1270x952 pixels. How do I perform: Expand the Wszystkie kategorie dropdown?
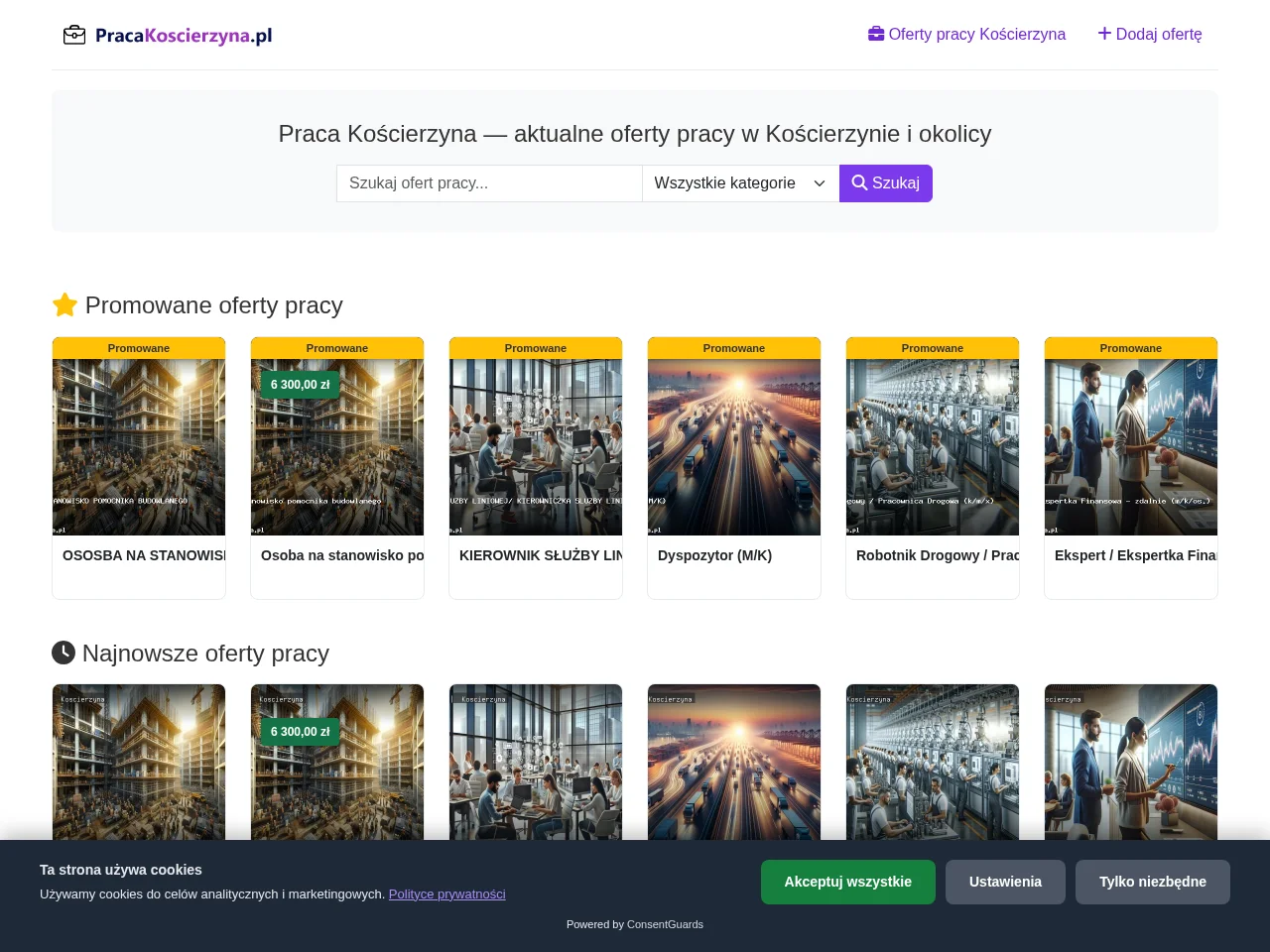point(740,183)
